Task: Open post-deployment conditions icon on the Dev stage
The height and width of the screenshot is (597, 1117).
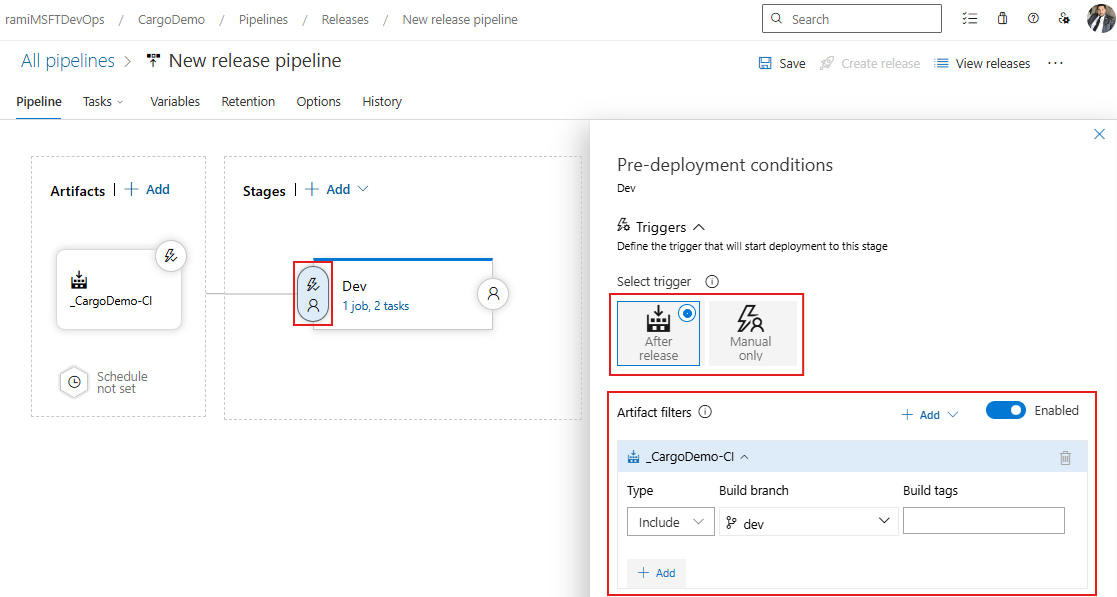Action: click(x=492, y=293)
